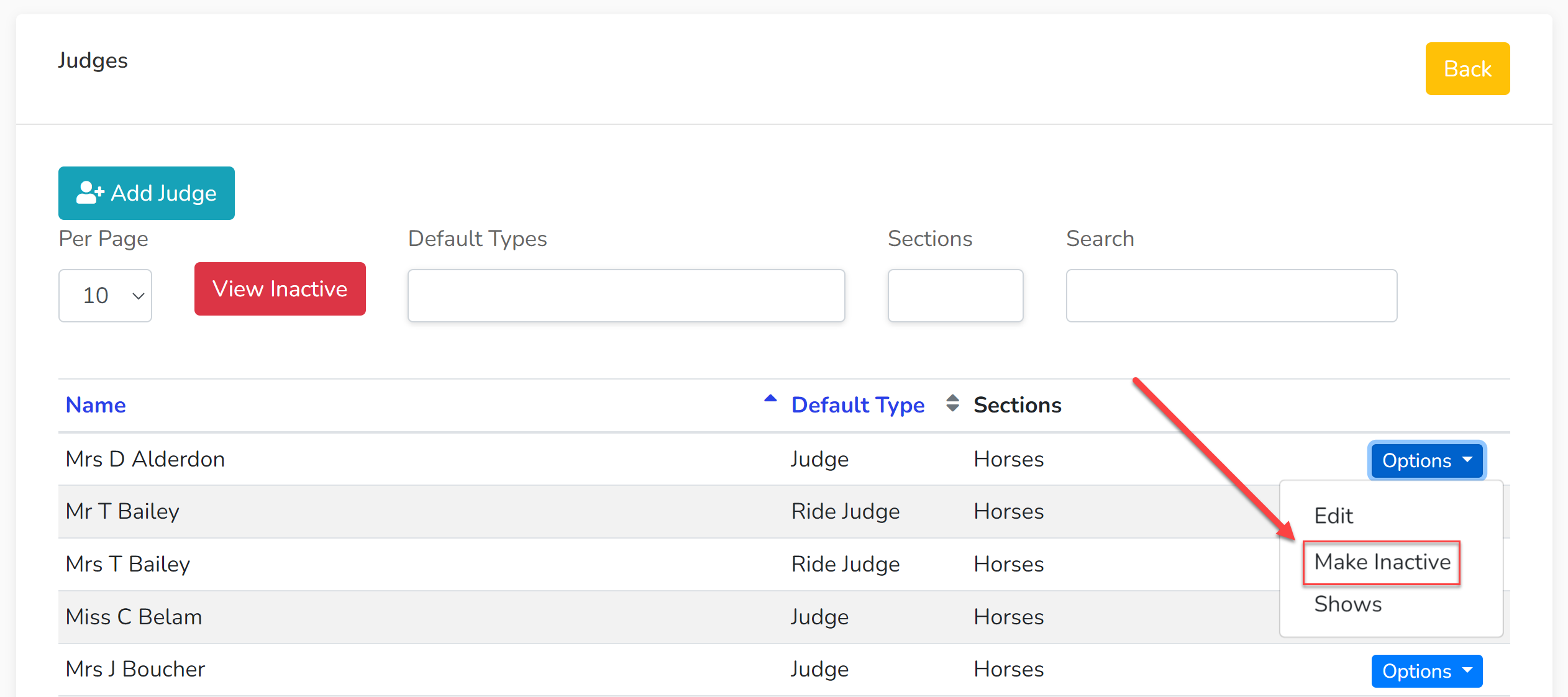The width and height of the screenshot is (1568, 697).
Task: Click the Default Types input field
Action: pyautogui.click(x=626, y=296)
